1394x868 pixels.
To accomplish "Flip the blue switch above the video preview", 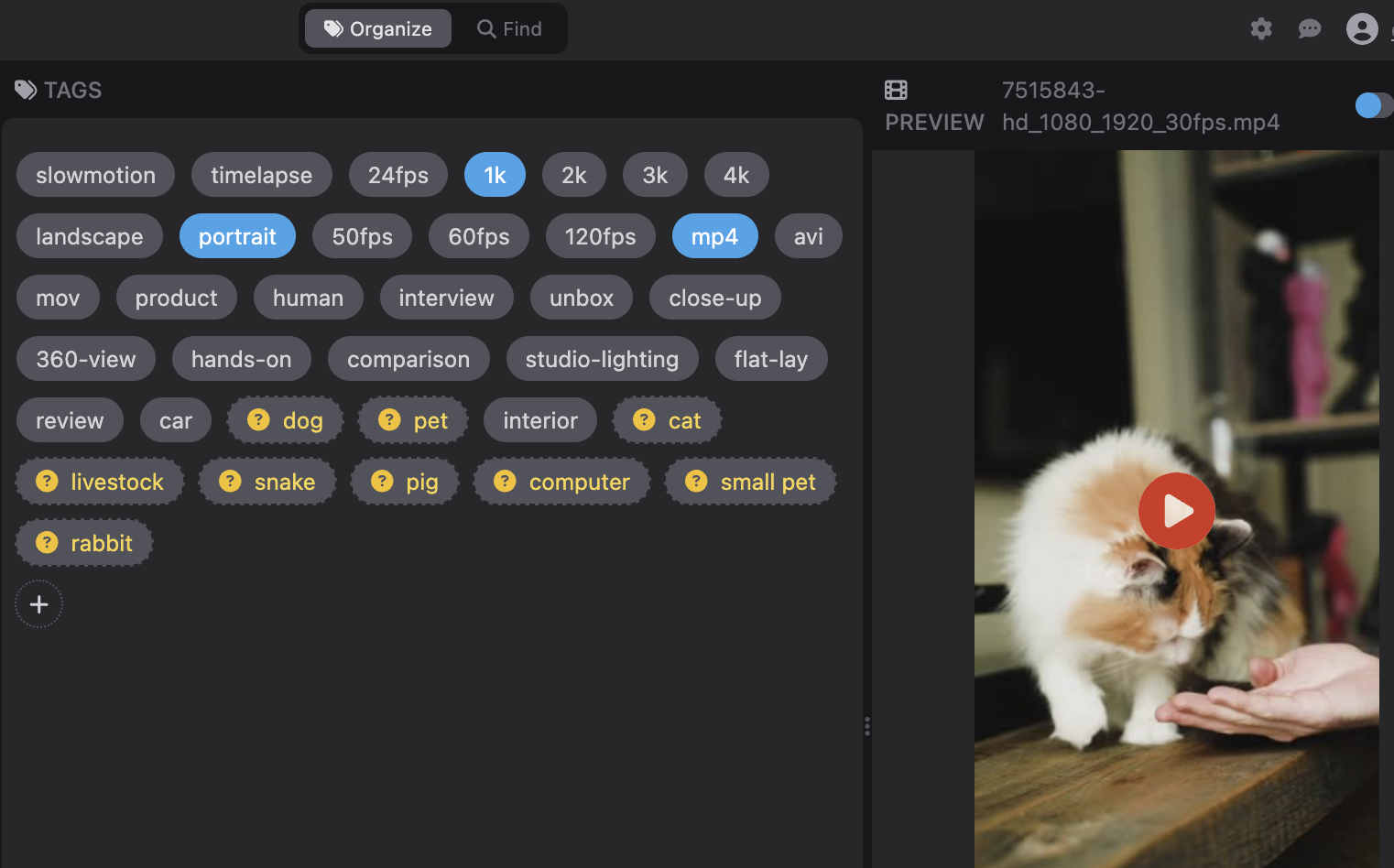I will [x=1373, y=104].
